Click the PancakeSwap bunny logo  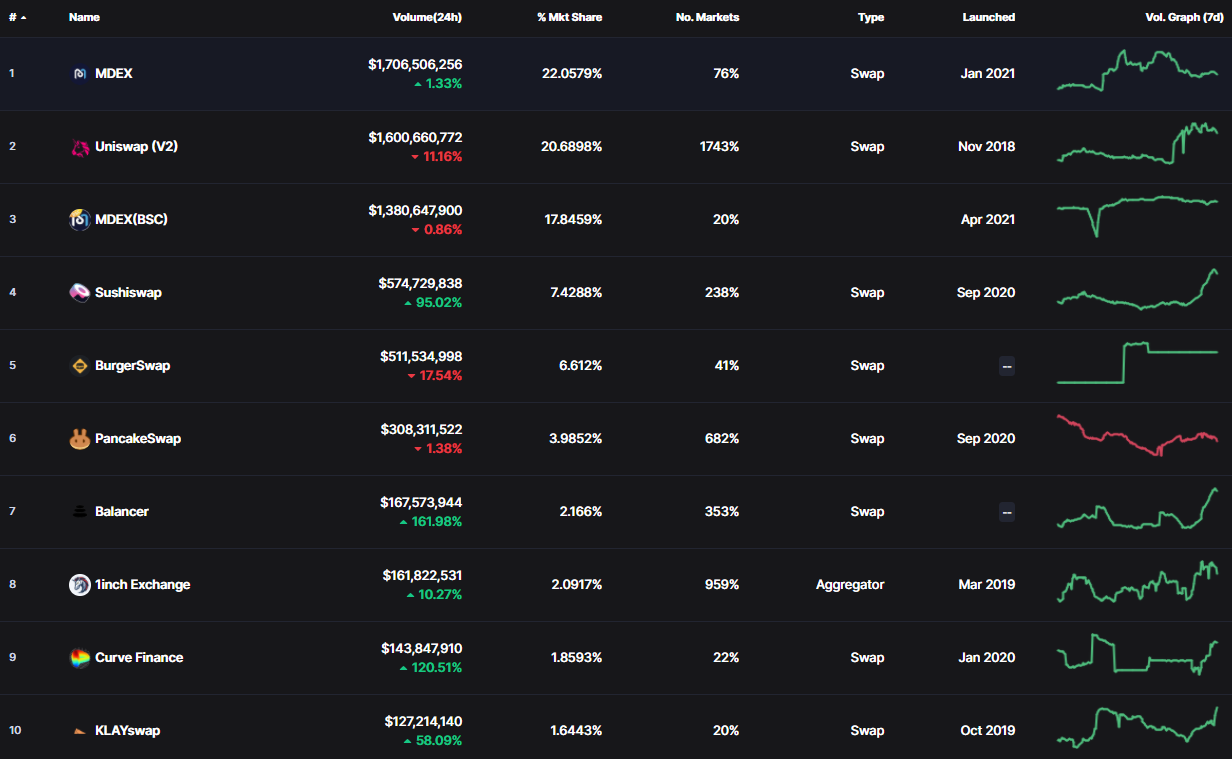(80, 439)
